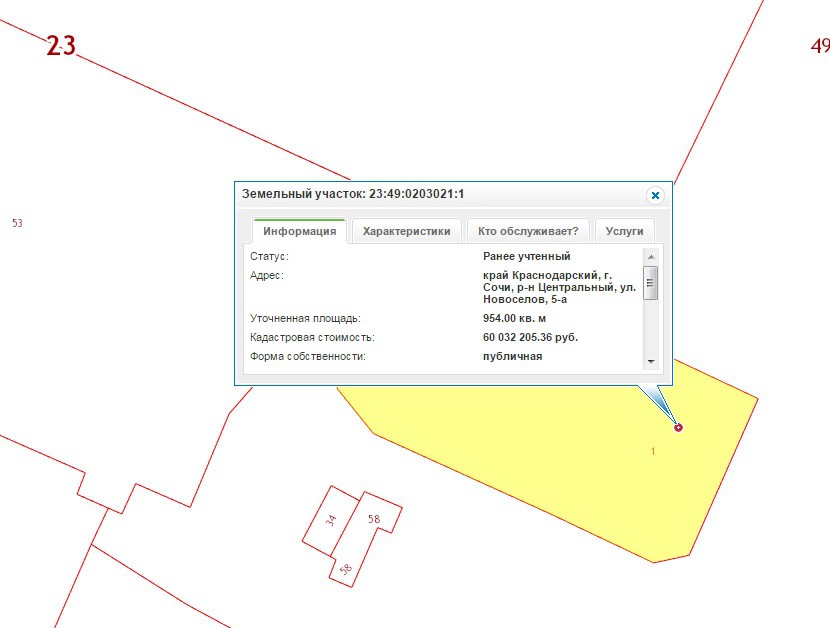Select the Кто обслуживает? tab
Screen dimensions: 830x628
click(528, 231)
